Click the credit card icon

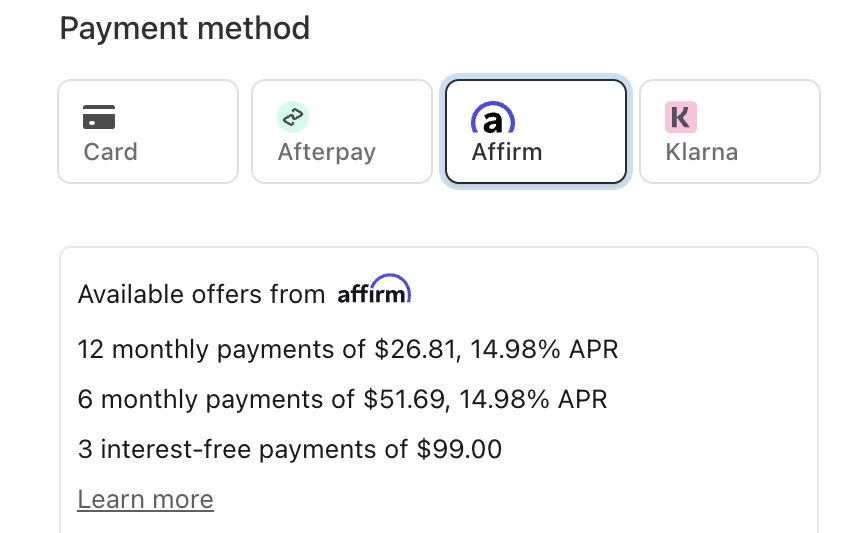click(99, 117)
